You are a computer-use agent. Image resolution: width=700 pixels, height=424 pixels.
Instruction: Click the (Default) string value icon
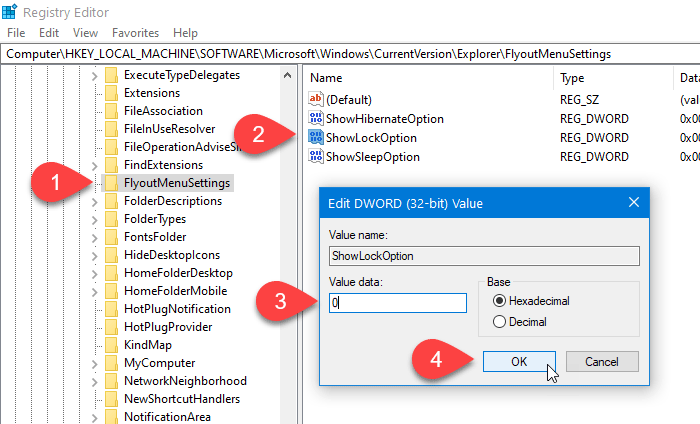(x=316, y=100)
